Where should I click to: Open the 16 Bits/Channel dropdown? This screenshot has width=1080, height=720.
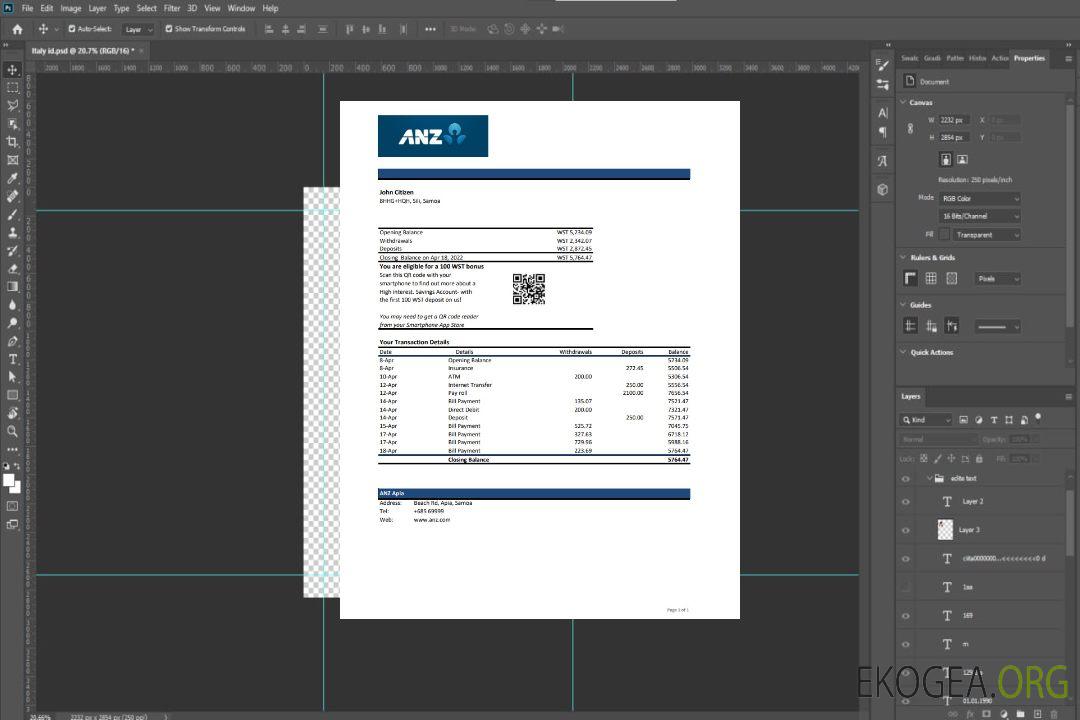point(979,216)
